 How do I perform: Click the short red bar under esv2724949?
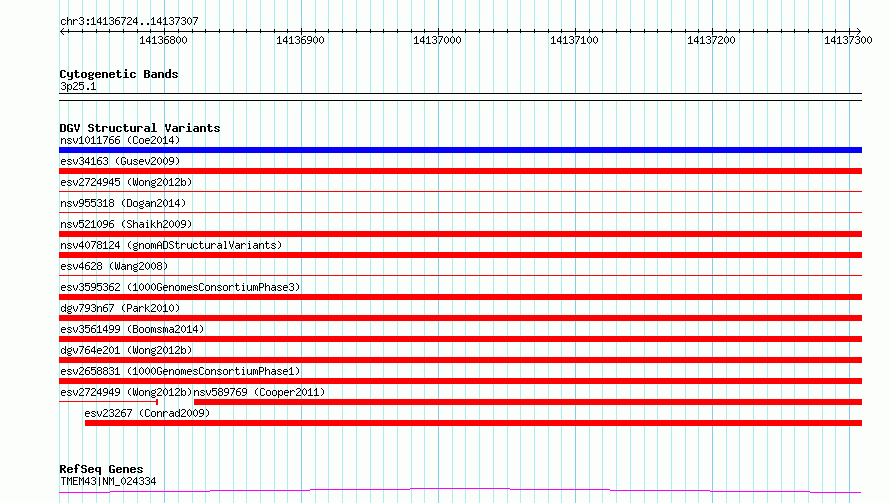pyautogui.click(x=108, y=402)
